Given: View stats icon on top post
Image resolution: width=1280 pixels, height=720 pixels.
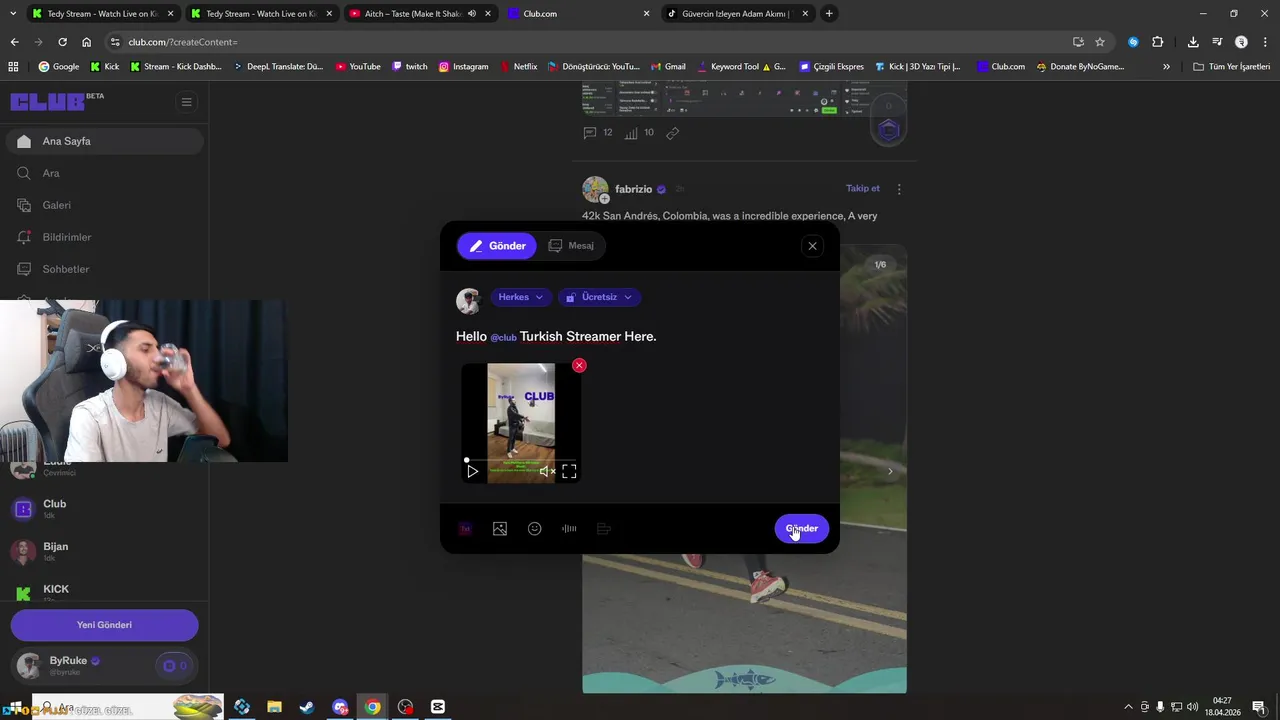Looking at the screenshot, I should 639,132.
